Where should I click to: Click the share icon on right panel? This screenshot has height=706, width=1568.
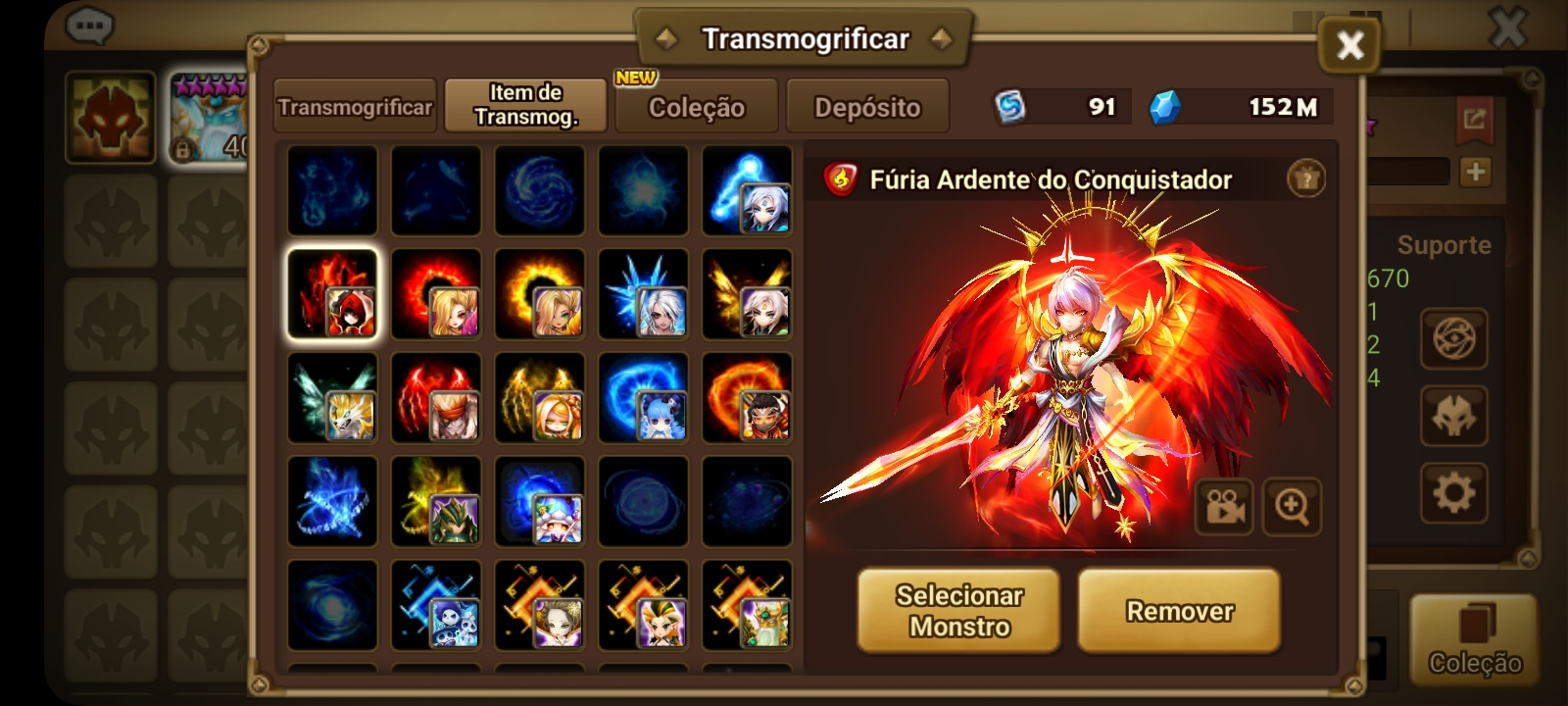pyautogui.click(x=1475, y=120)
